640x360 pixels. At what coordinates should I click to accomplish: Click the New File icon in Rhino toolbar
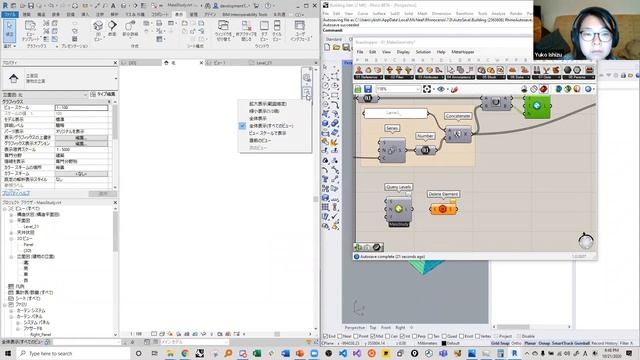point(327,47)
